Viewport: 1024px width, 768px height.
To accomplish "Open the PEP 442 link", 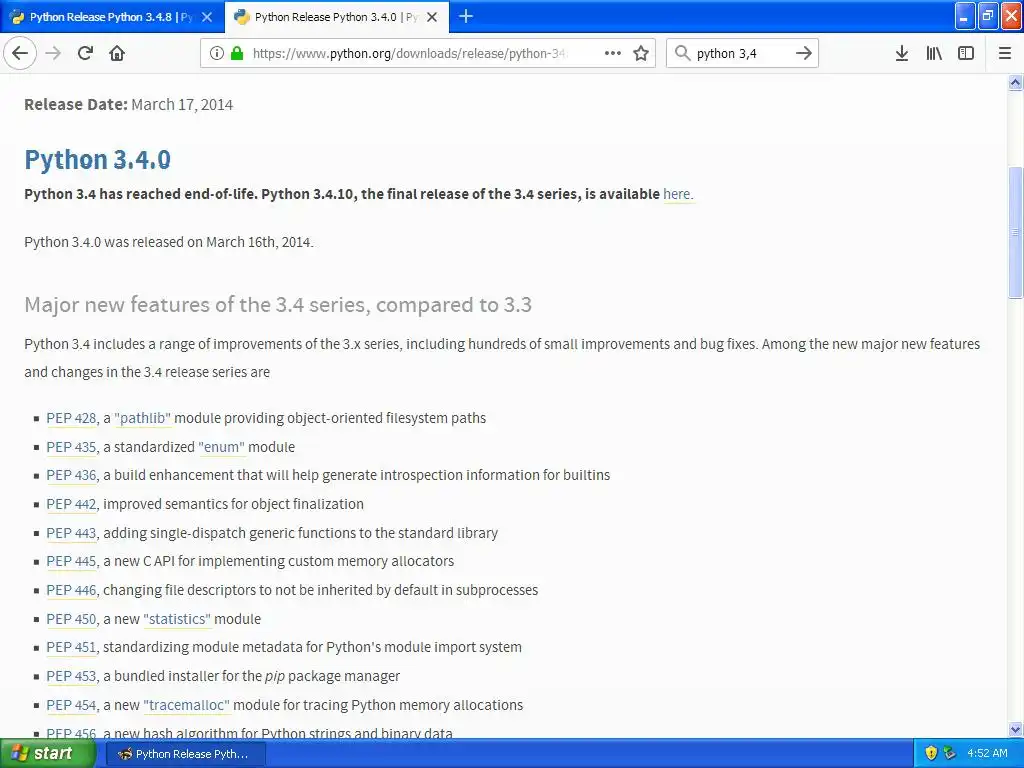I will coord(71,504).
